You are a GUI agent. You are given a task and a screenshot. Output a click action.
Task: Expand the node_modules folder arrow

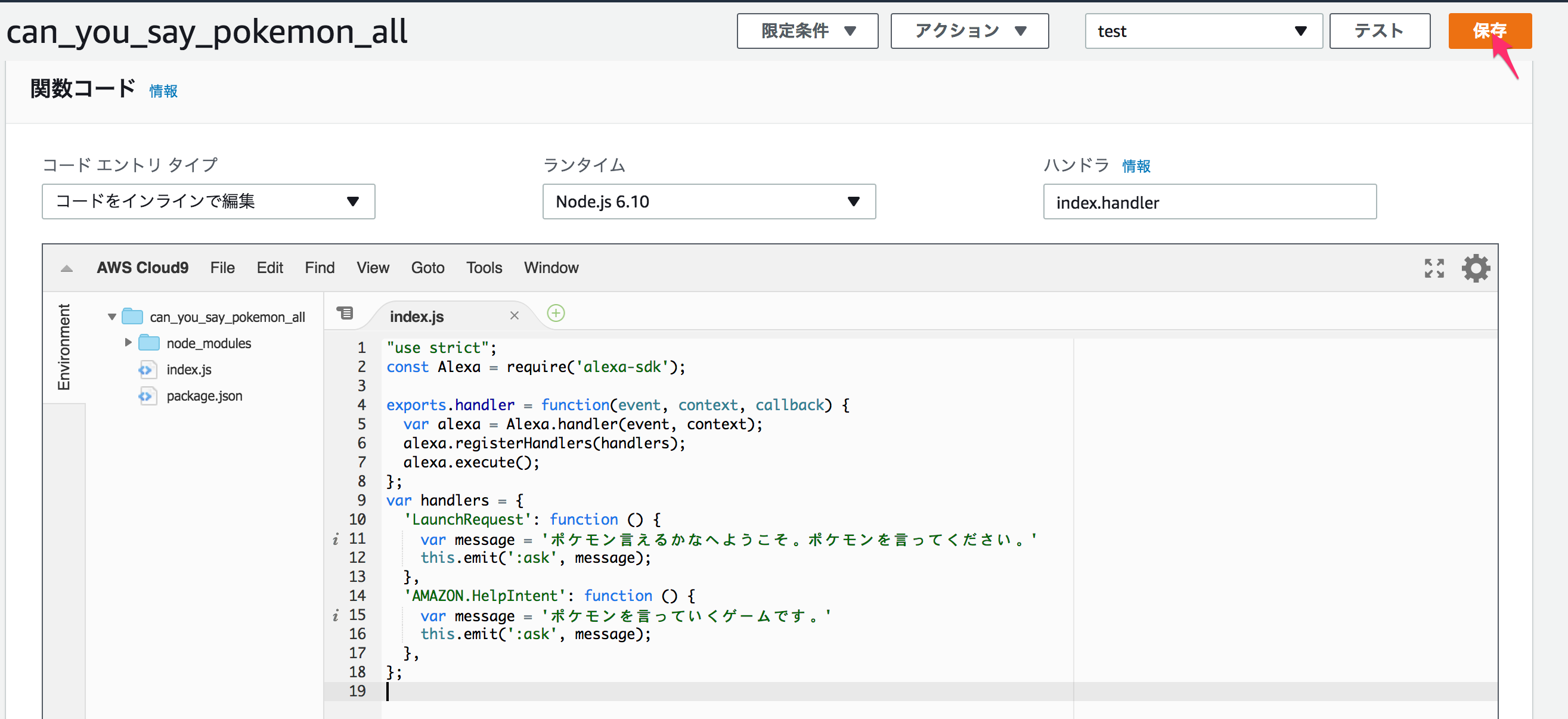(128, 343)
